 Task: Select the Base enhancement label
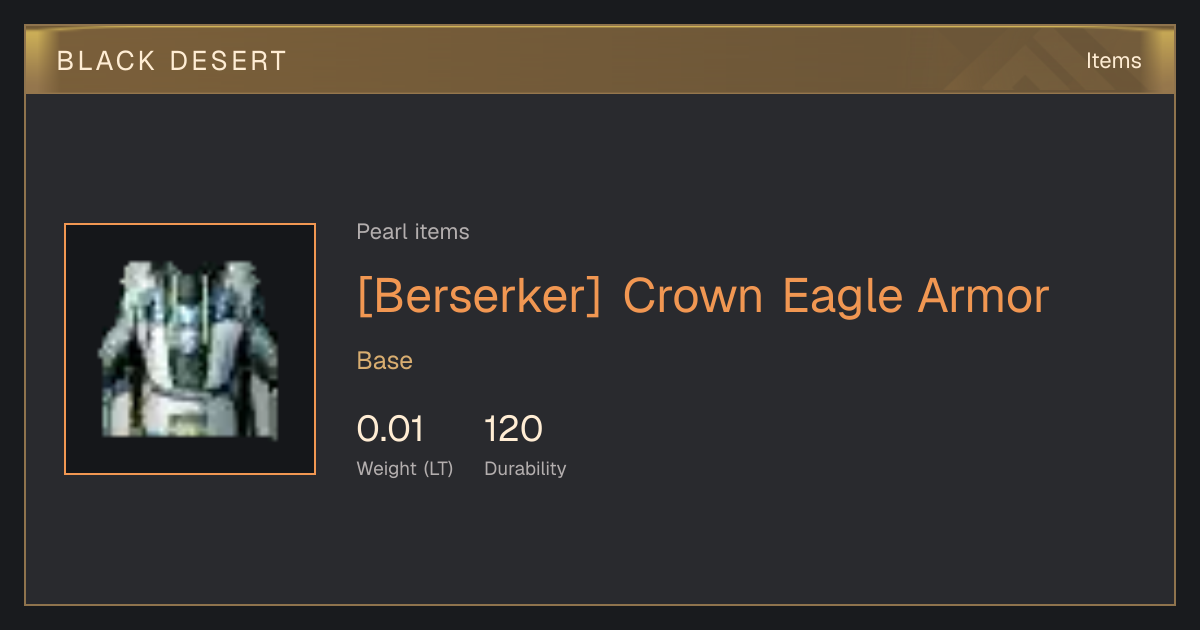tap(385, 361)
